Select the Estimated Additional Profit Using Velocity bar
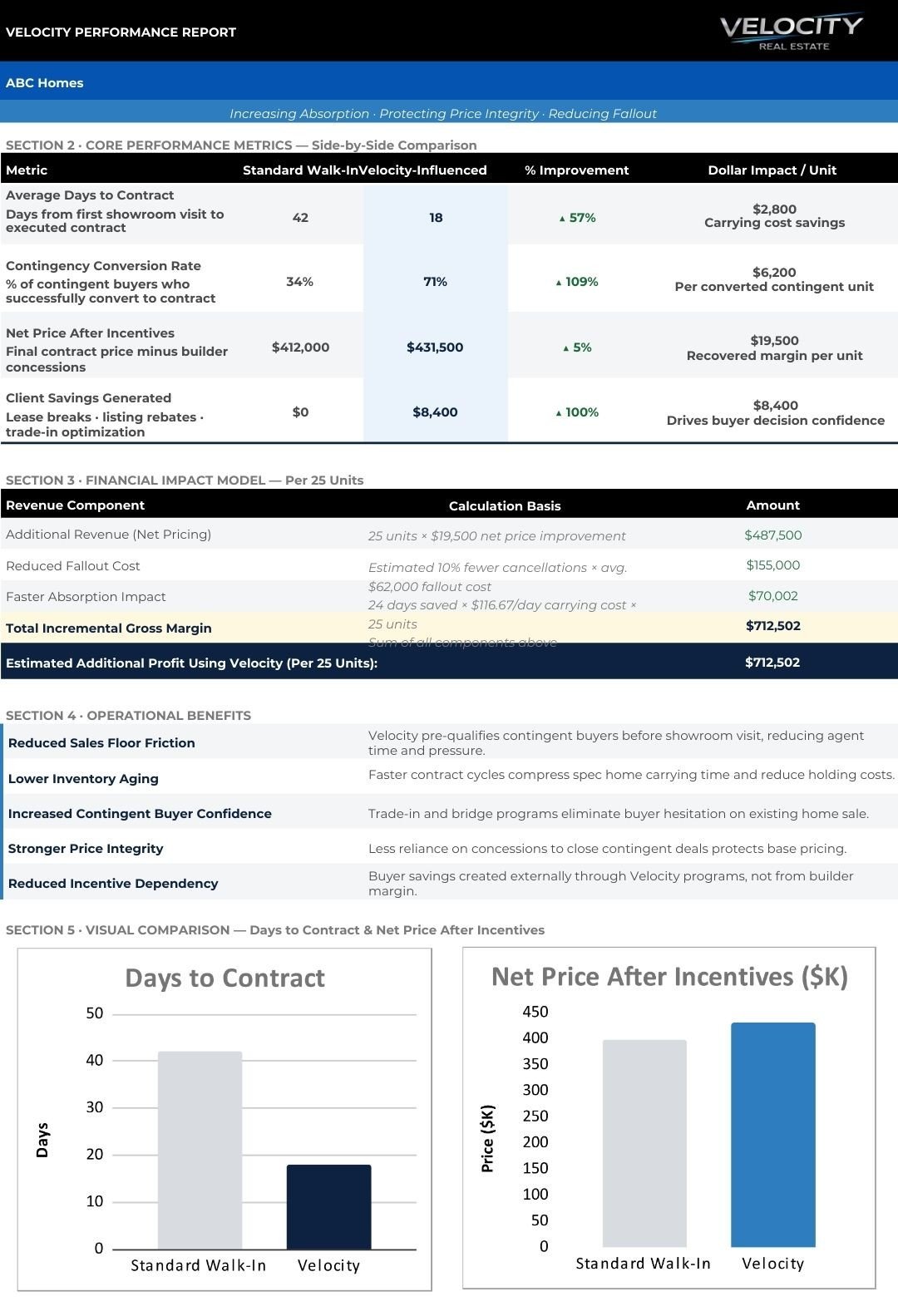Screen dimensions: 898x1316 point(449,663)
